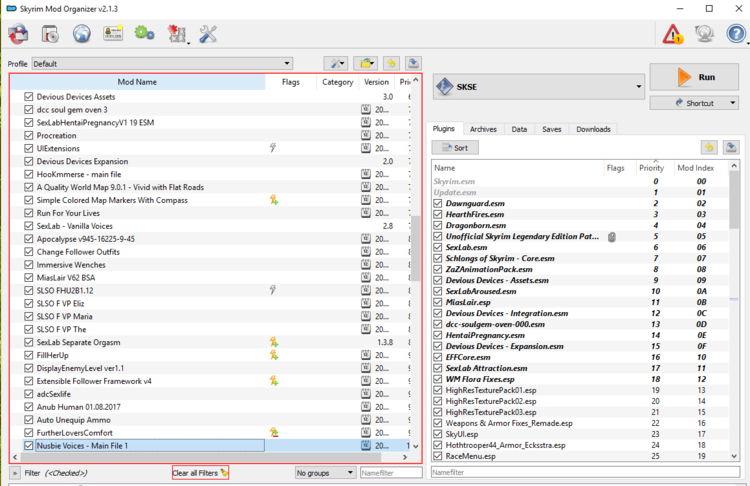Switch to the Archives tab
Image resolution: width=750 pixels, height=486 pixels.
pyautogui.click(x=483, y=129)
